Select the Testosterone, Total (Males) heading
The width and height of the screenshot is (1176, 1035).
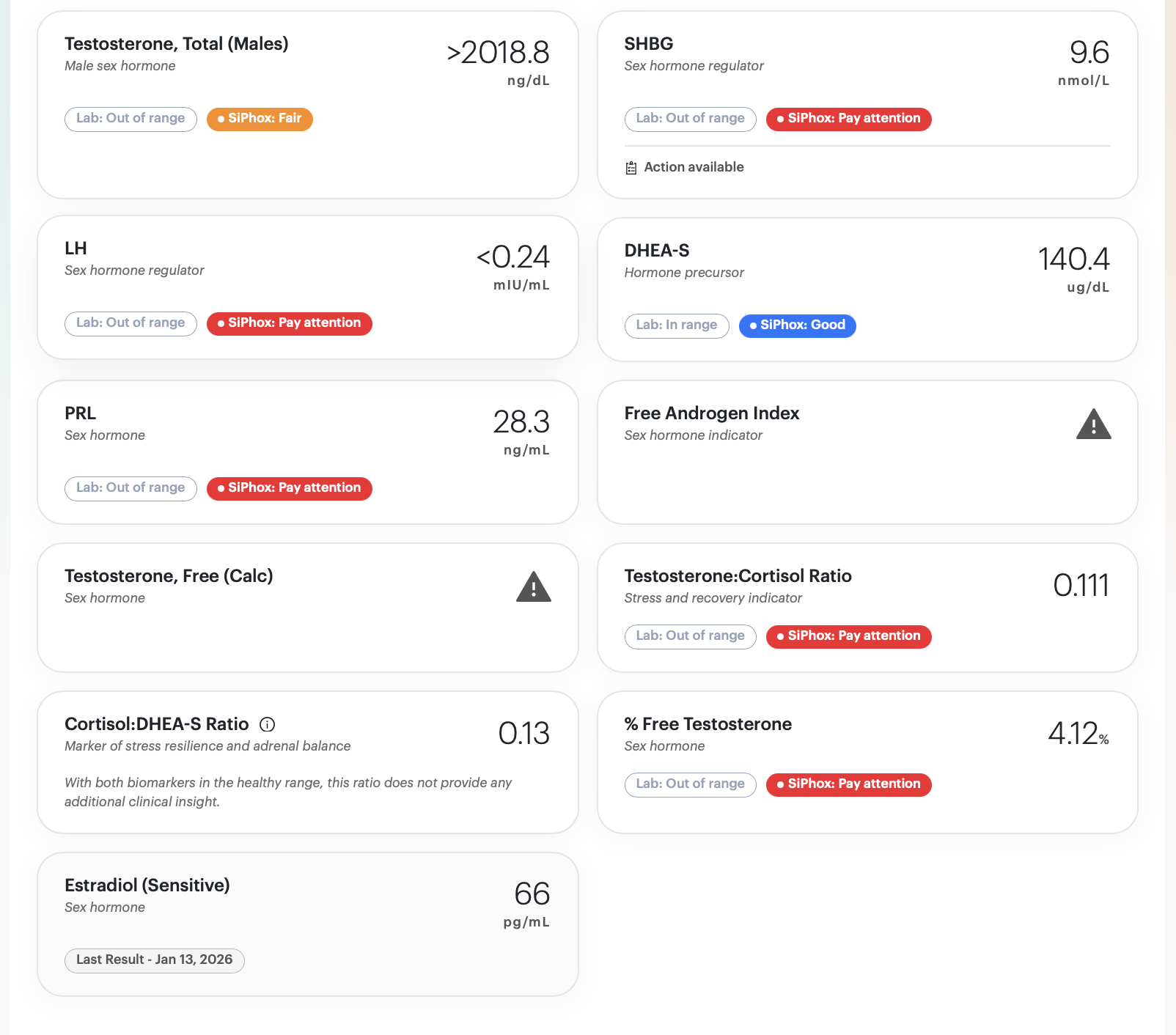point(177,44)
